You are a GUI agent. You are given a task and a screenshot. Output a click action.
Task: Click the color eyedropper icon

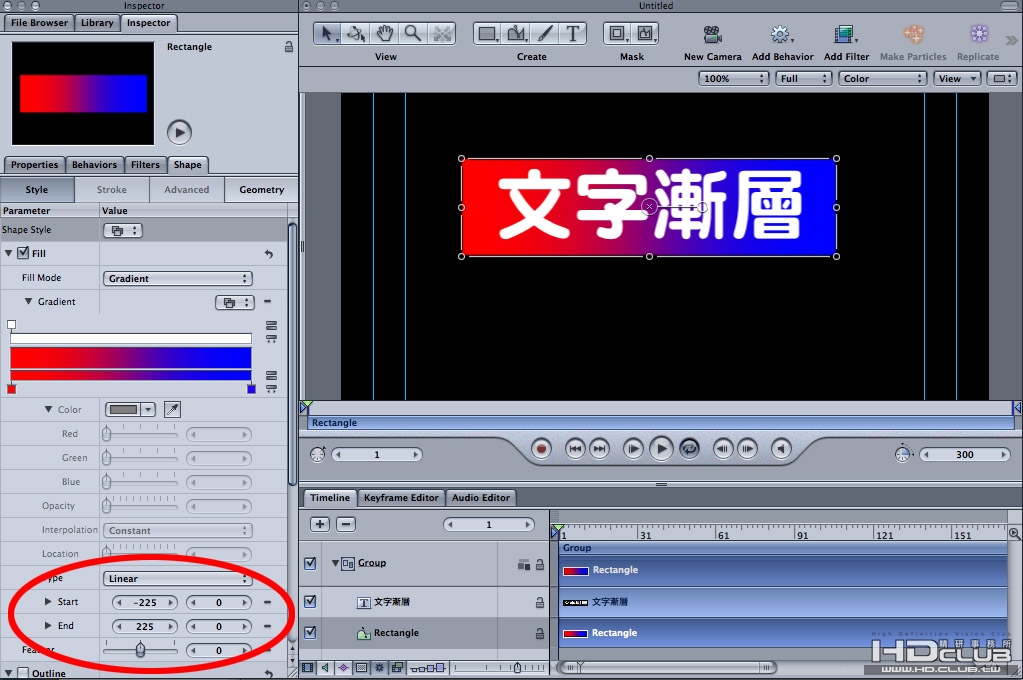pyautogui.click(x=172, y=409)
